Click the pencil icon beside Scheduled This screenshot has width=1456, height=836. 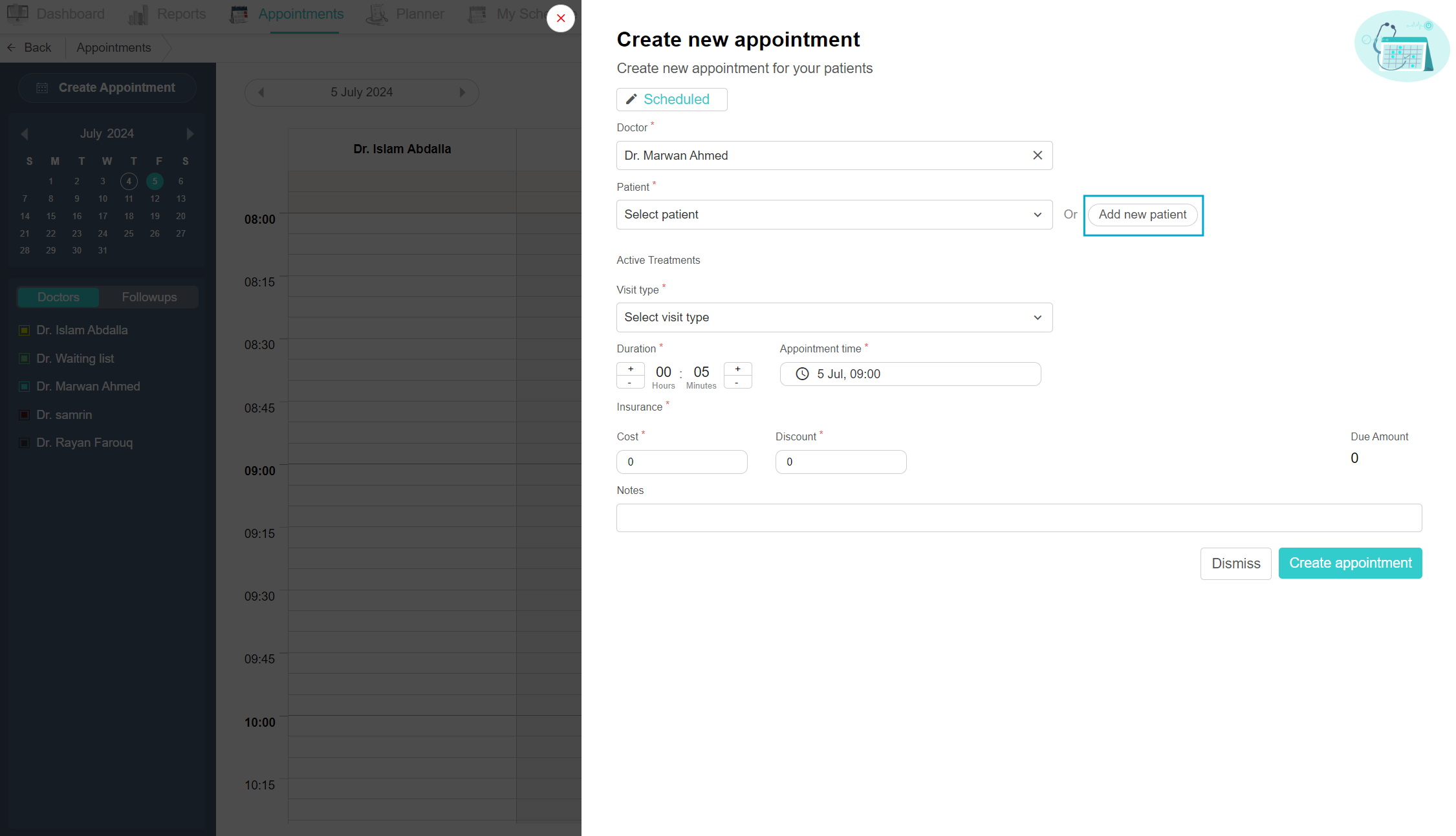[x=631, y=99]
